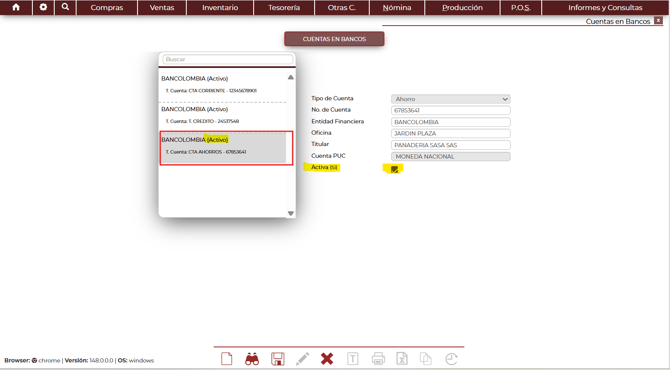Open the Informes y Consultas menu
Screen dimensions: 670x370
pos(605,7)
